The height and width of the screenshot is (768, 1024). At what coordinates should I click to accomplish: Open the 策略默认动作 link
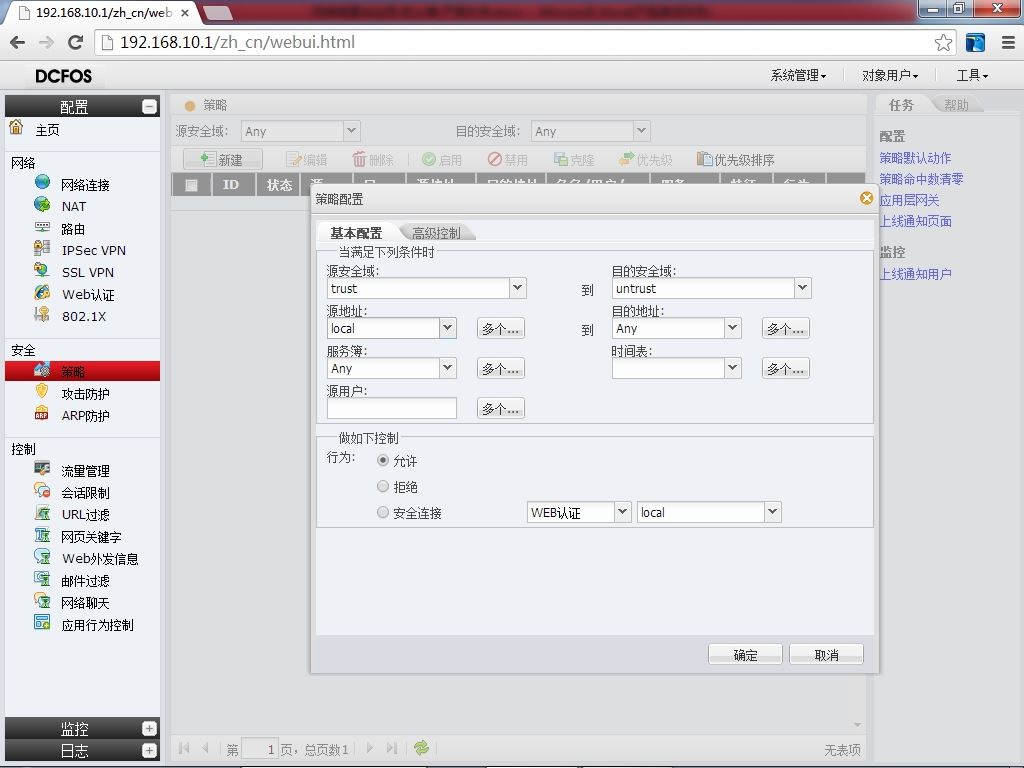click(915, 158)
